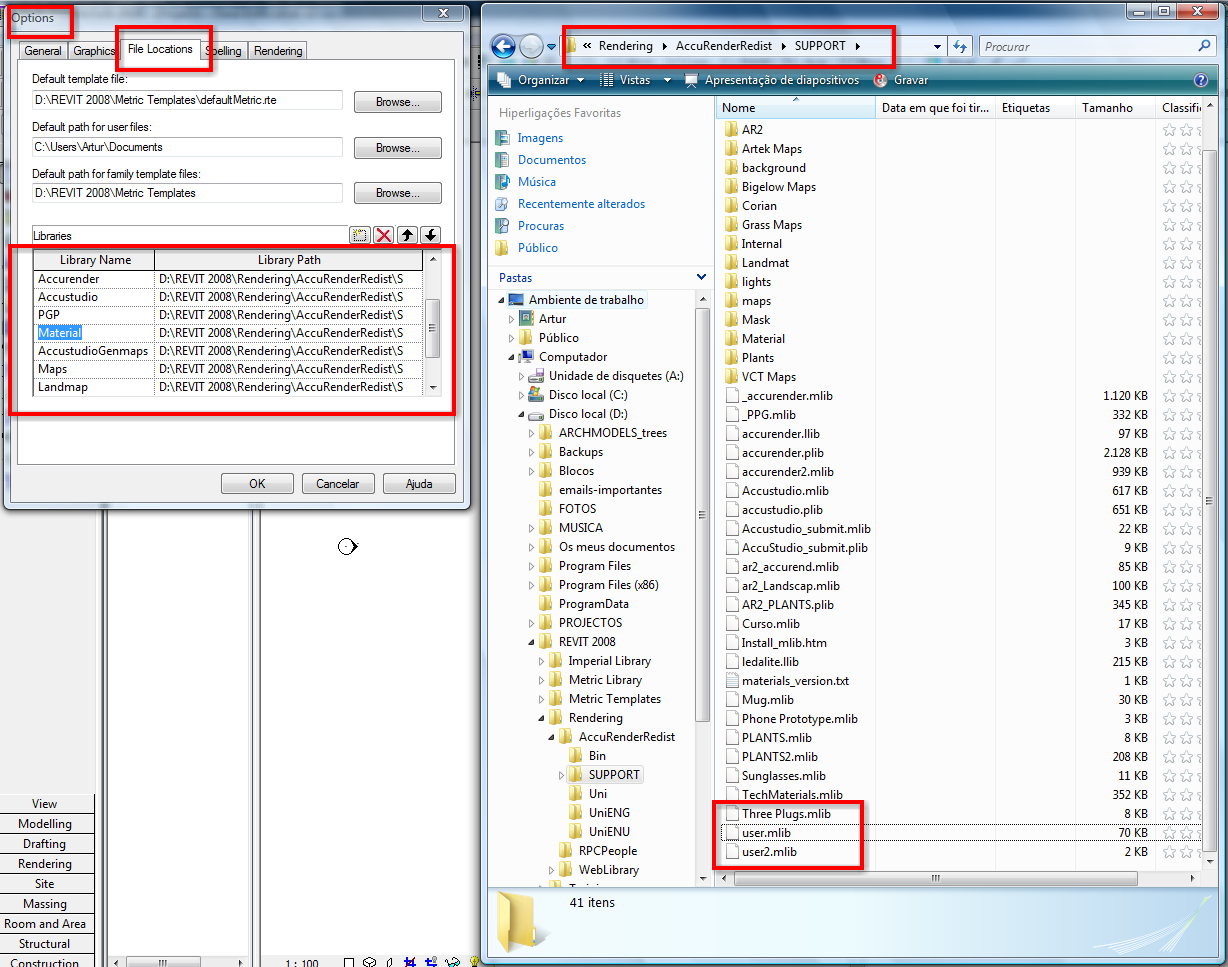Expand ARCHMODELS_trees folder in tree
The height and width of the screenshot is (967, 1228).
click(x=532, y=433)
